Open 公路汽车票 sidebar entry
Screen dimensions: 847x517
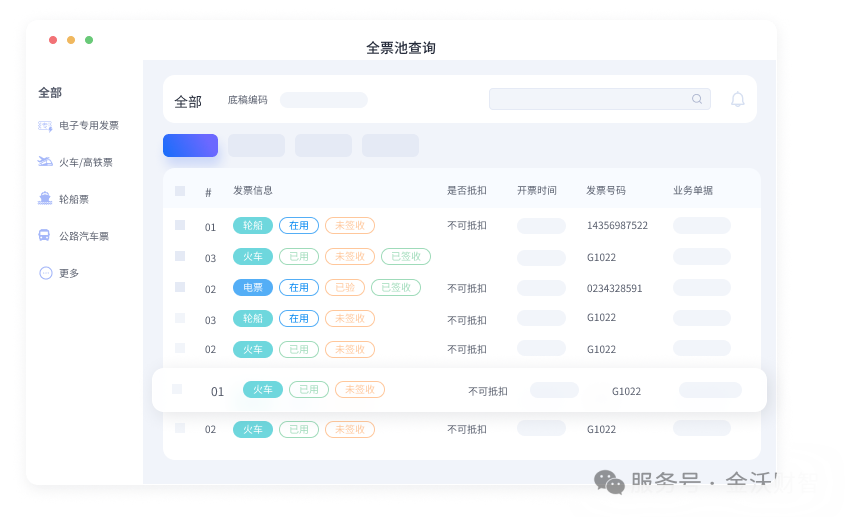[84, 236]
